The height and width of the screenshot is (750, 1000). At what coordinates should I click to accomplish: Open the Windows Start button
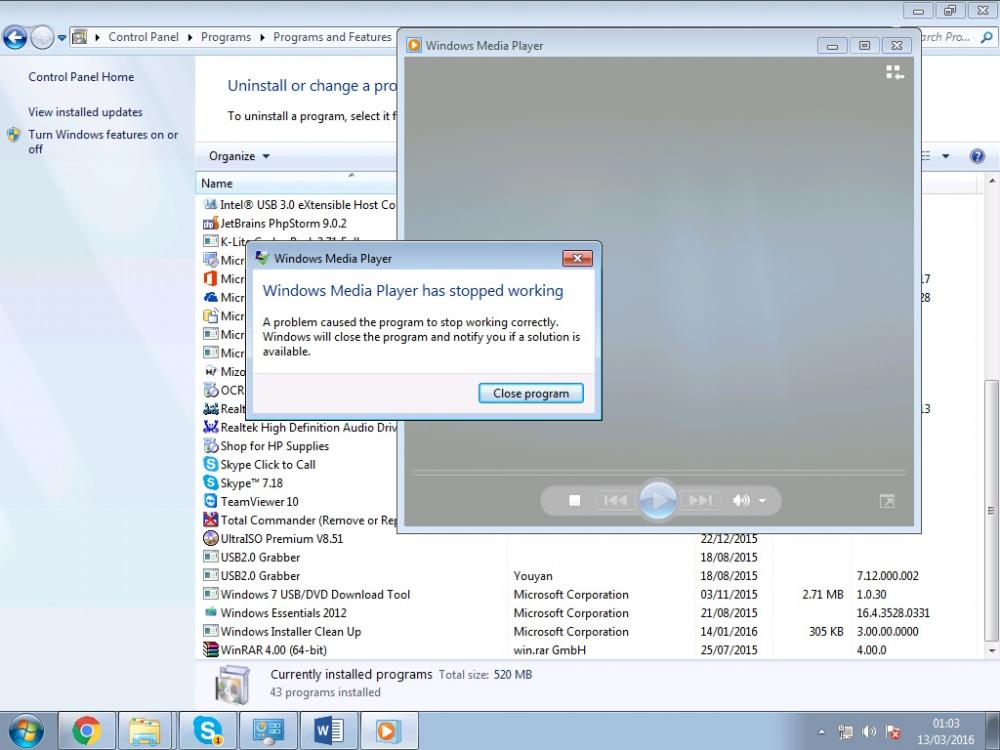[26, 731]
